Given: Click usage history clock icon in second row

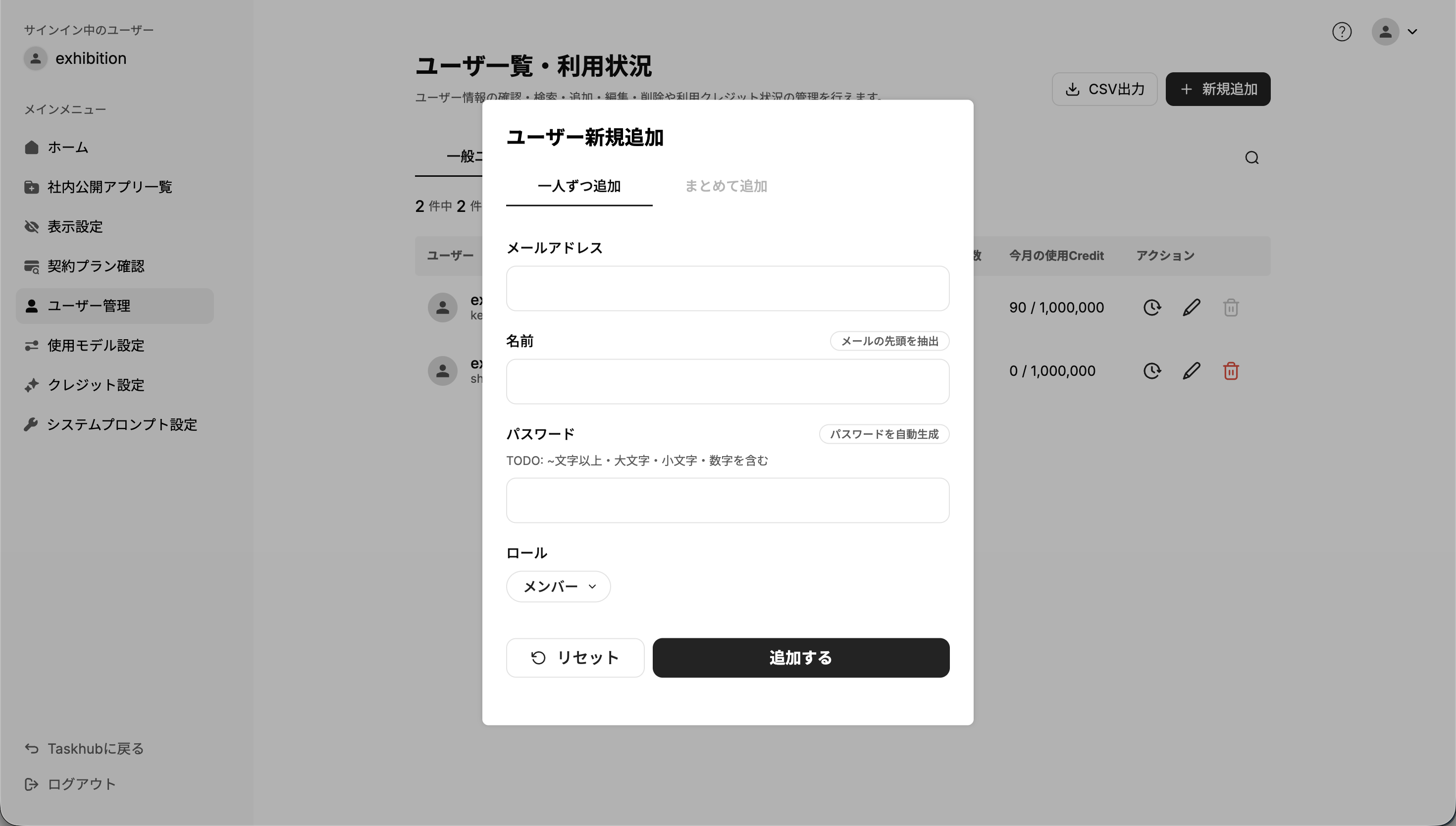Looking at the screenshot, I should [x=1151, y=371].
